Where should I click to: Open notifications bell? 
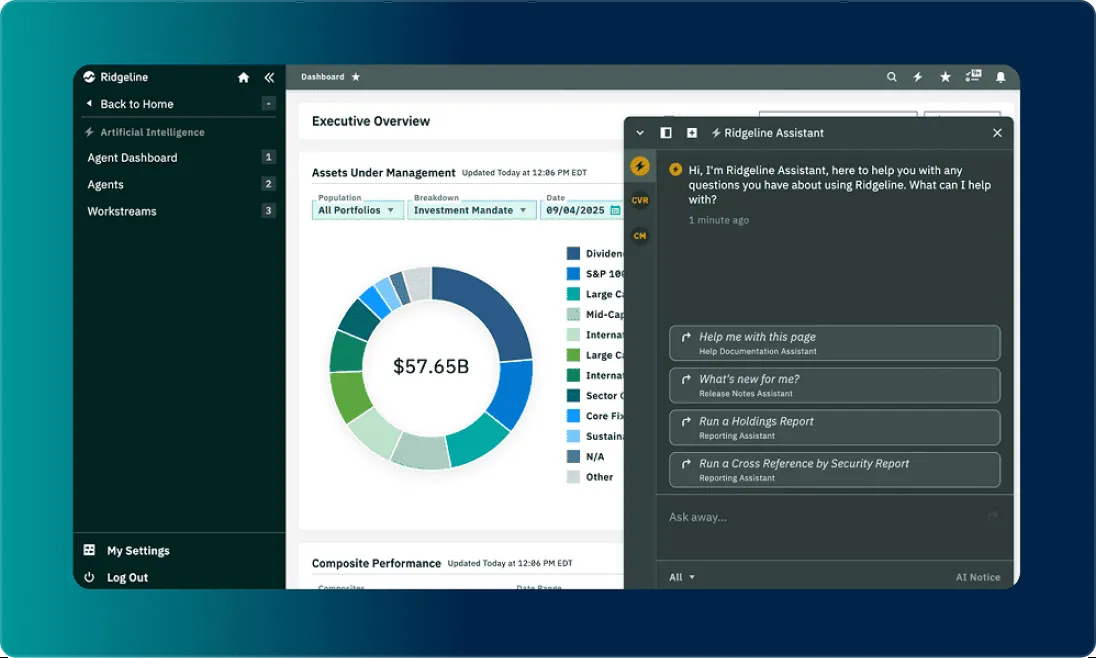pyautogui.click(x=1000, y=77)
